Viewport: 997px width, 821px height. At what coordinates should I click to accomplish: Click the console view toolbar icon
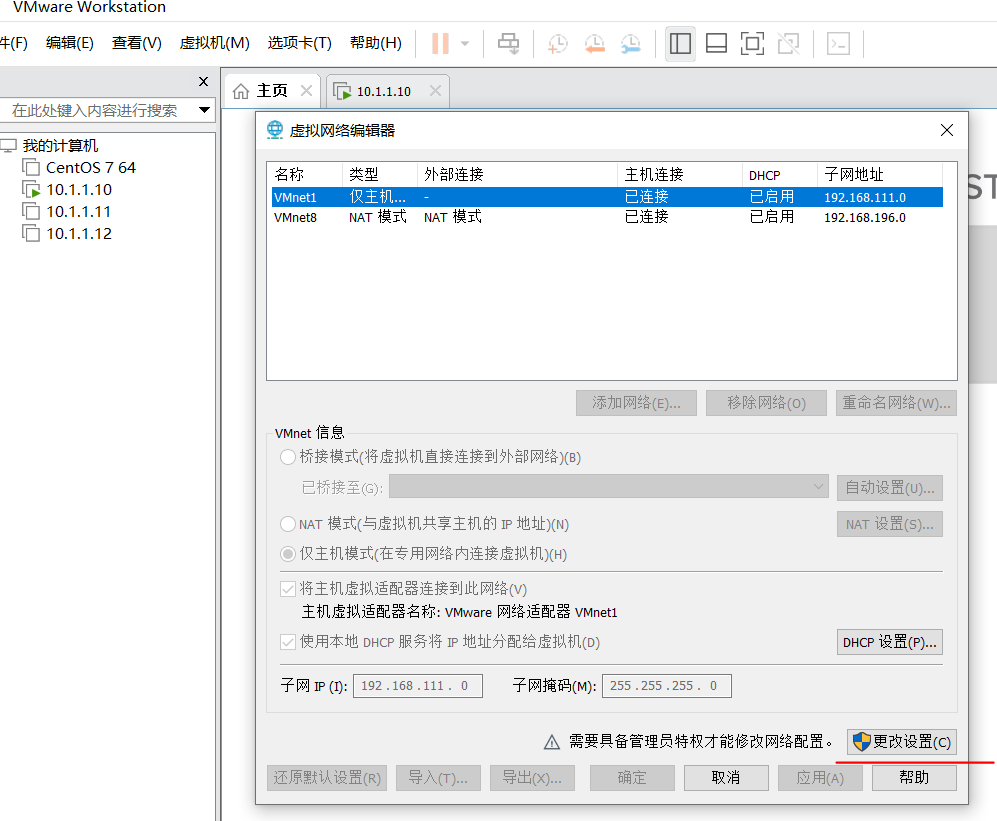point(838,44)
